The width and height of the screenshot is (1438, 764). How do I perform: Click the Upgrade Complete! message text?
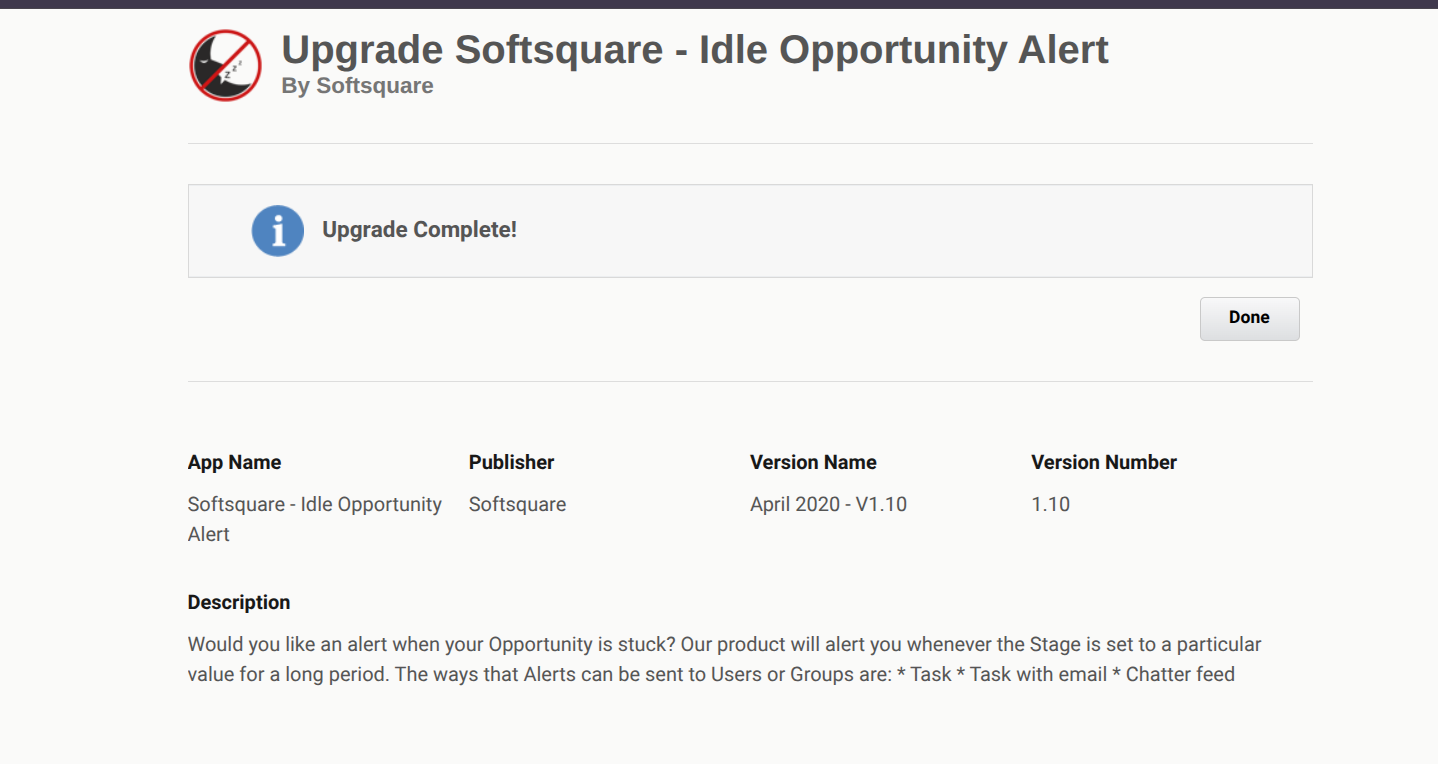coord(419,230)
